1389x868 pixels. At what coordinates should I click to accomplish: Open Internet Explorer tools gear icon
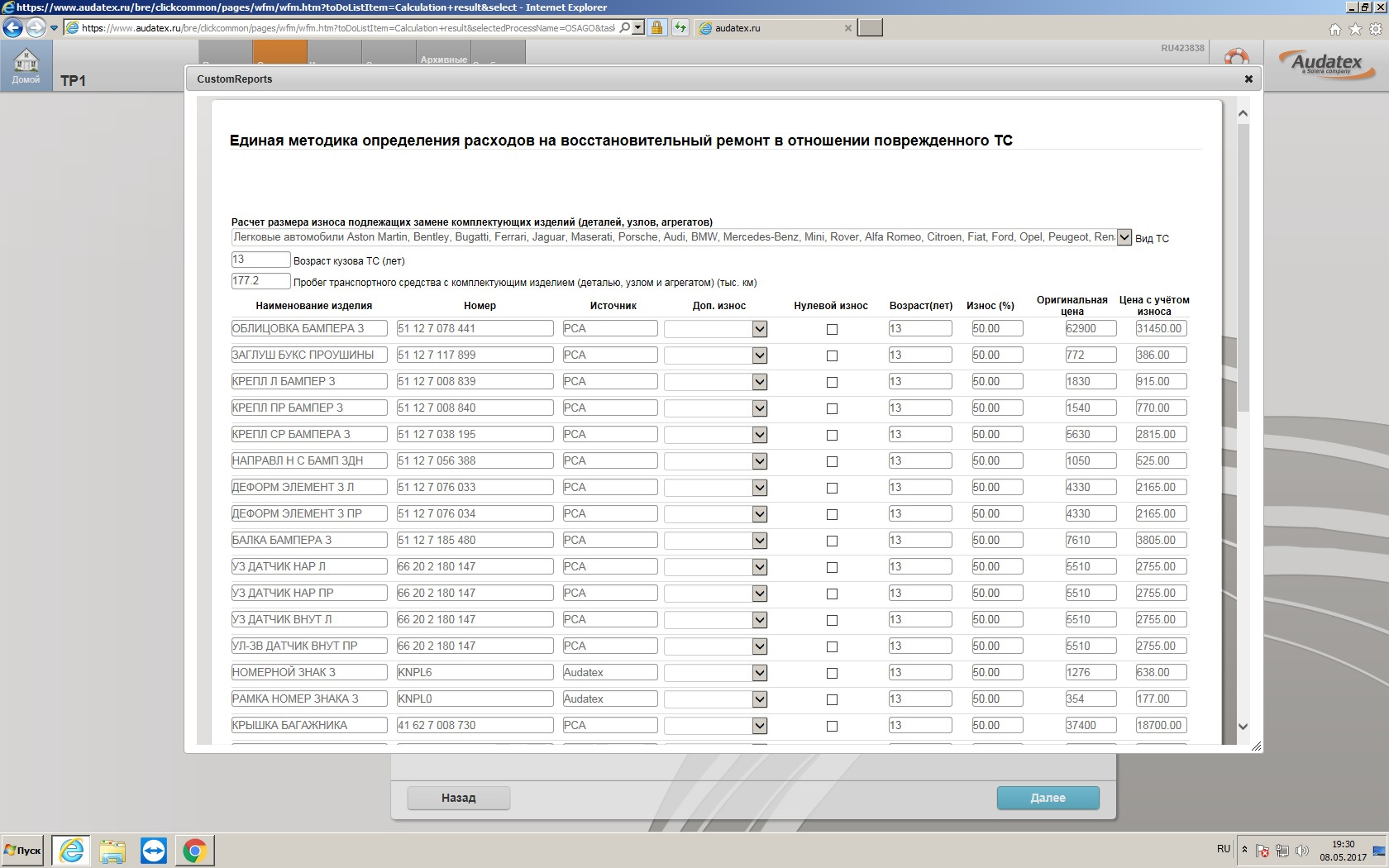(x=1376, y=29)
